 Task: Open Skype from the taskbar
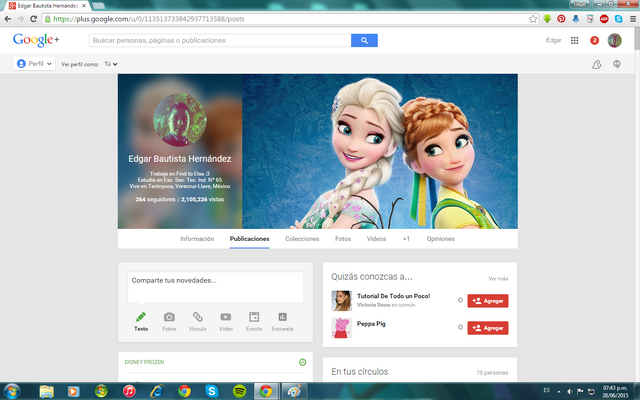click(212, 391)
